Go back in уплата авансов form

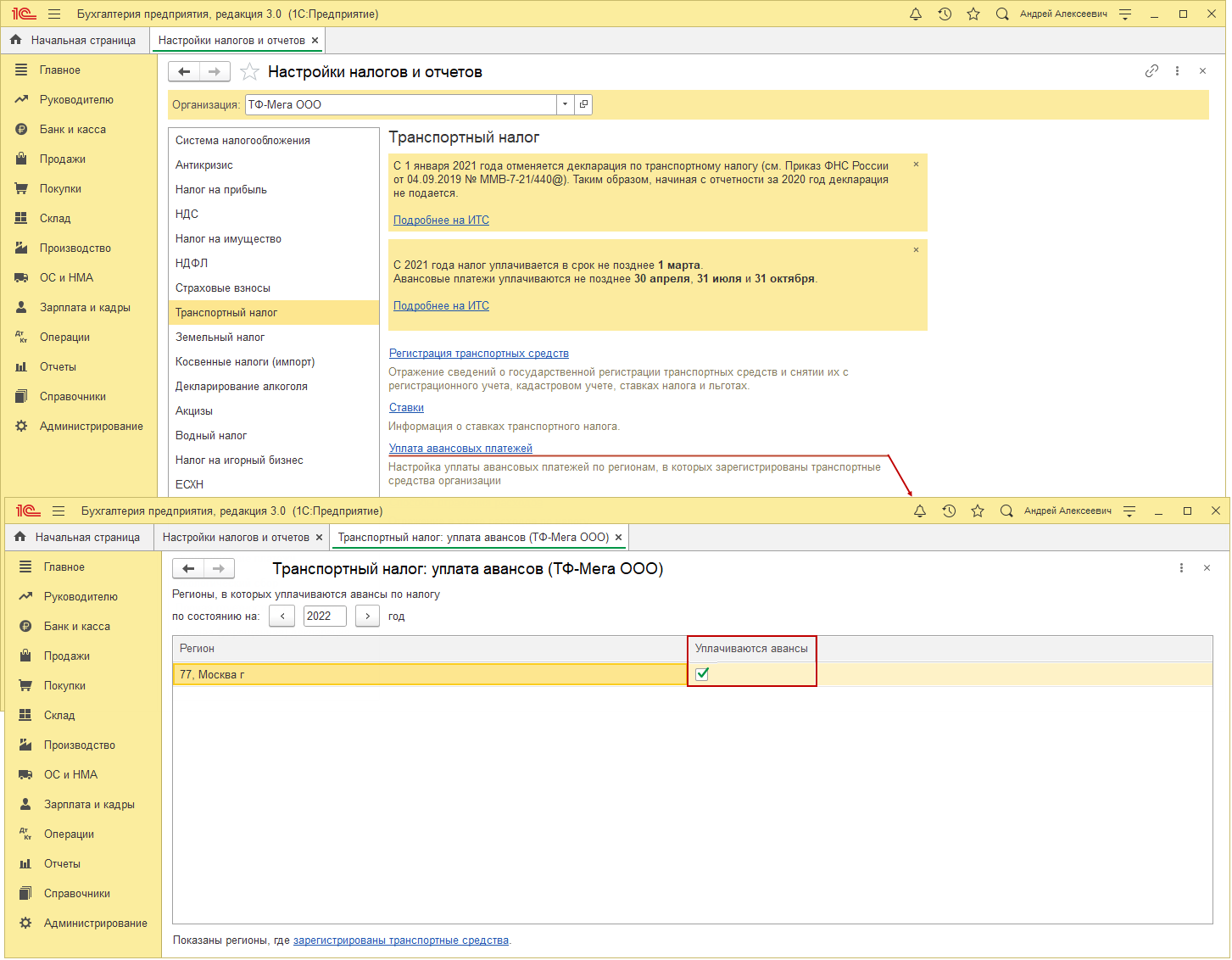click(188, 569)
